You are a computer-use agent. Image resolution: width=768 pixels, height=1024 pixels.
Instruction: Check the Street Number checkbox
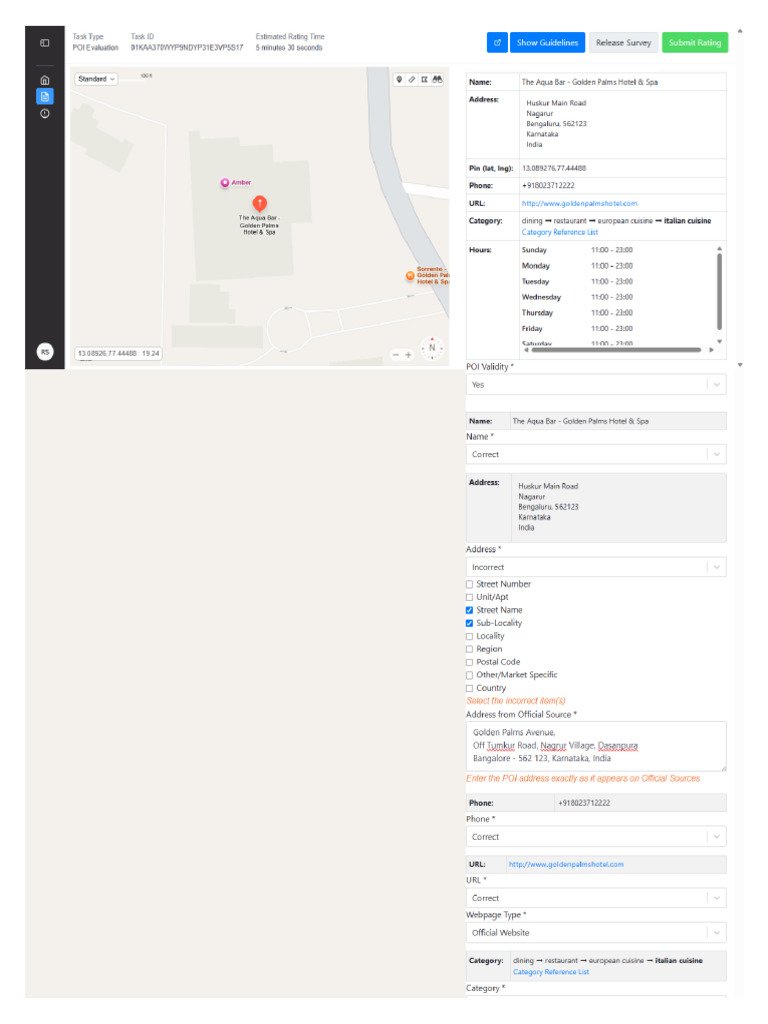pos(469,584)
